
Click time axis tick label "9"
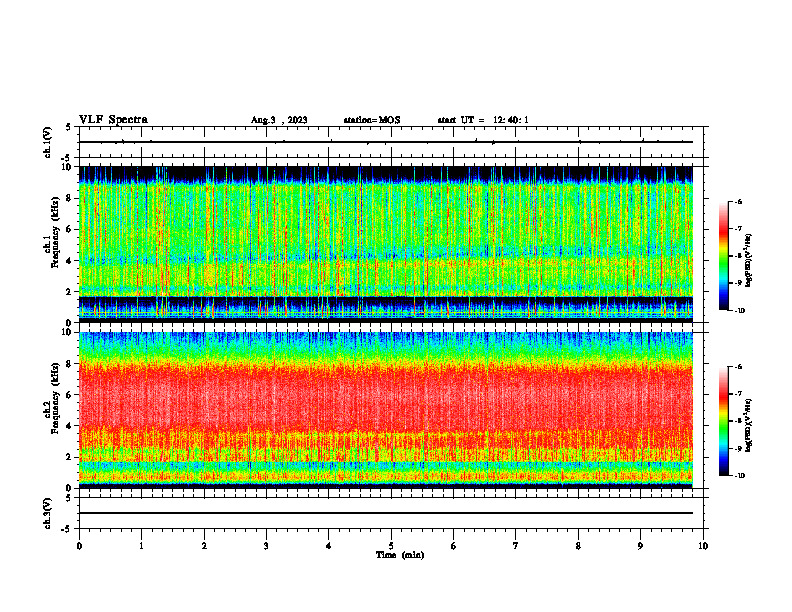click(x=640, y=546)
